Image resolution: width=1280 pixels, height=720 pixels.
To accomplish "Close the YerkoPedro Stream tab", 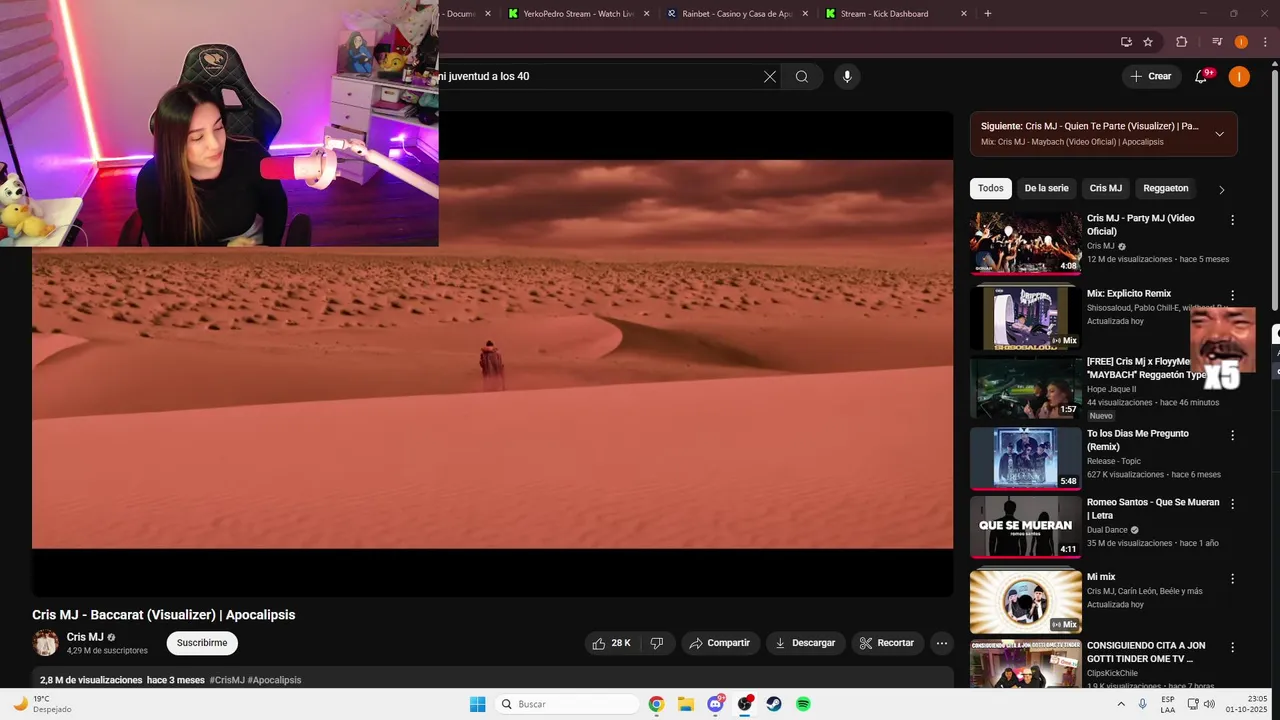I will 646,14.
